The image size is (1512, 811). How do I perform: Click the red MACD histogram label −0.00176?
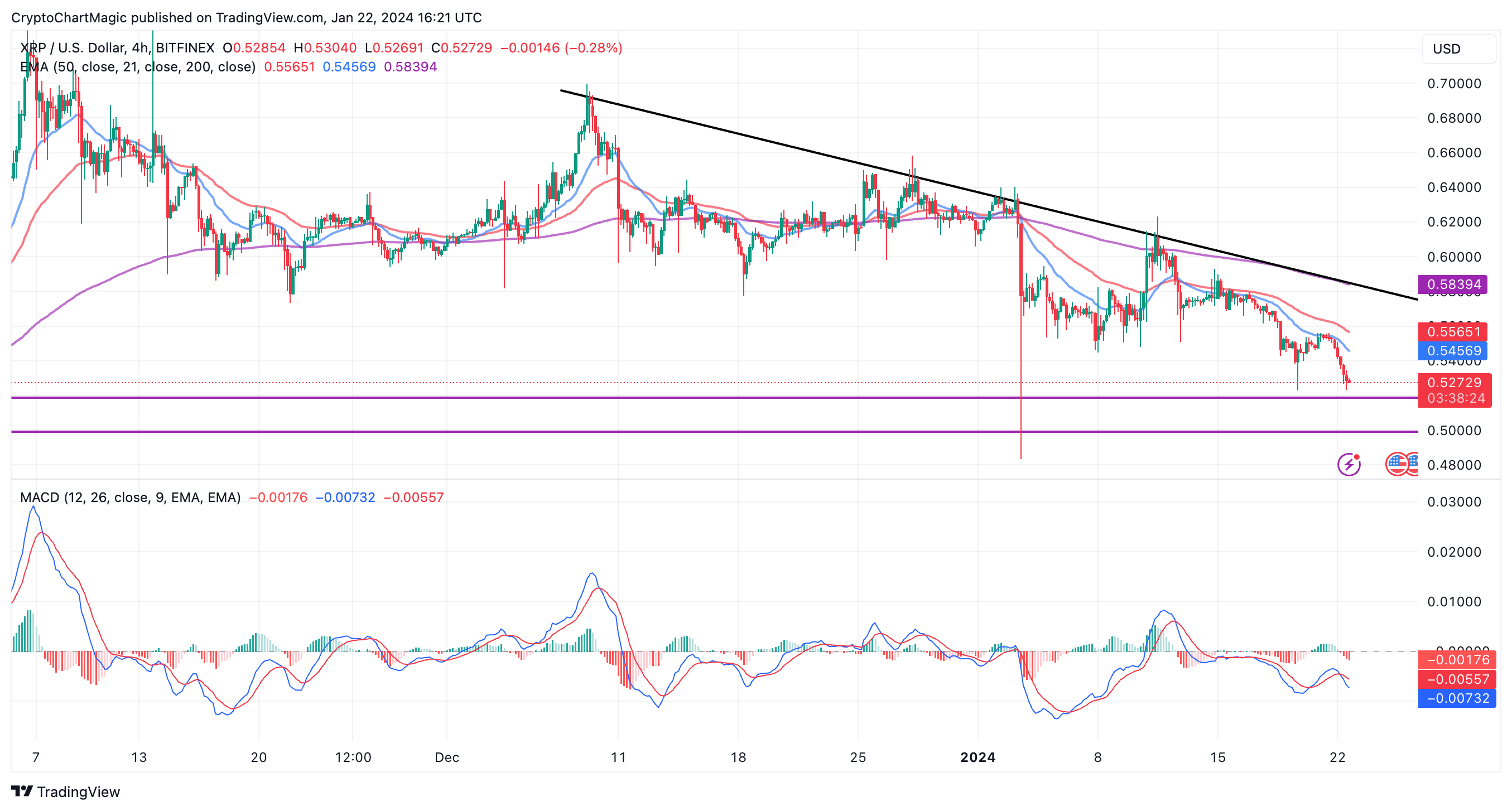click(x=1457, y=660)
